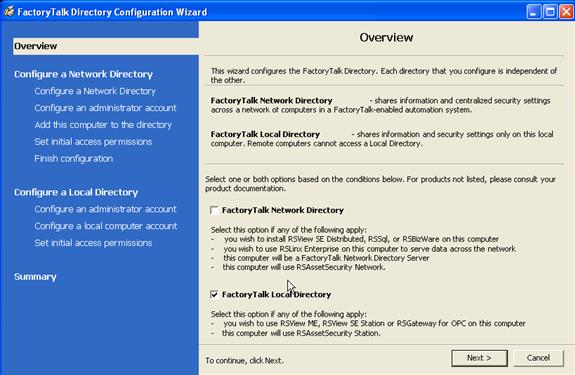
Task: Click the RSLinx Enterprise bullet line
Action: [x=363, y=249]
